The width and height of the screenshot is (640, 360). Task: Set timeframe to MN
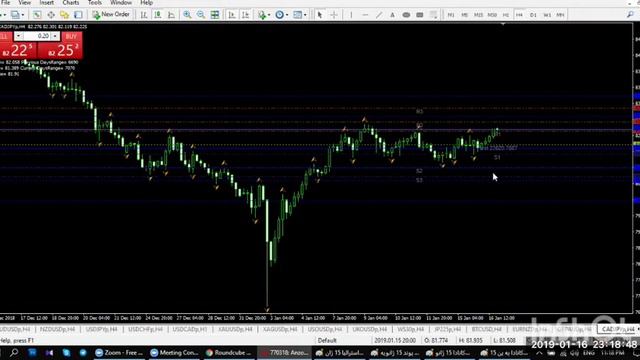coord(560,15)
